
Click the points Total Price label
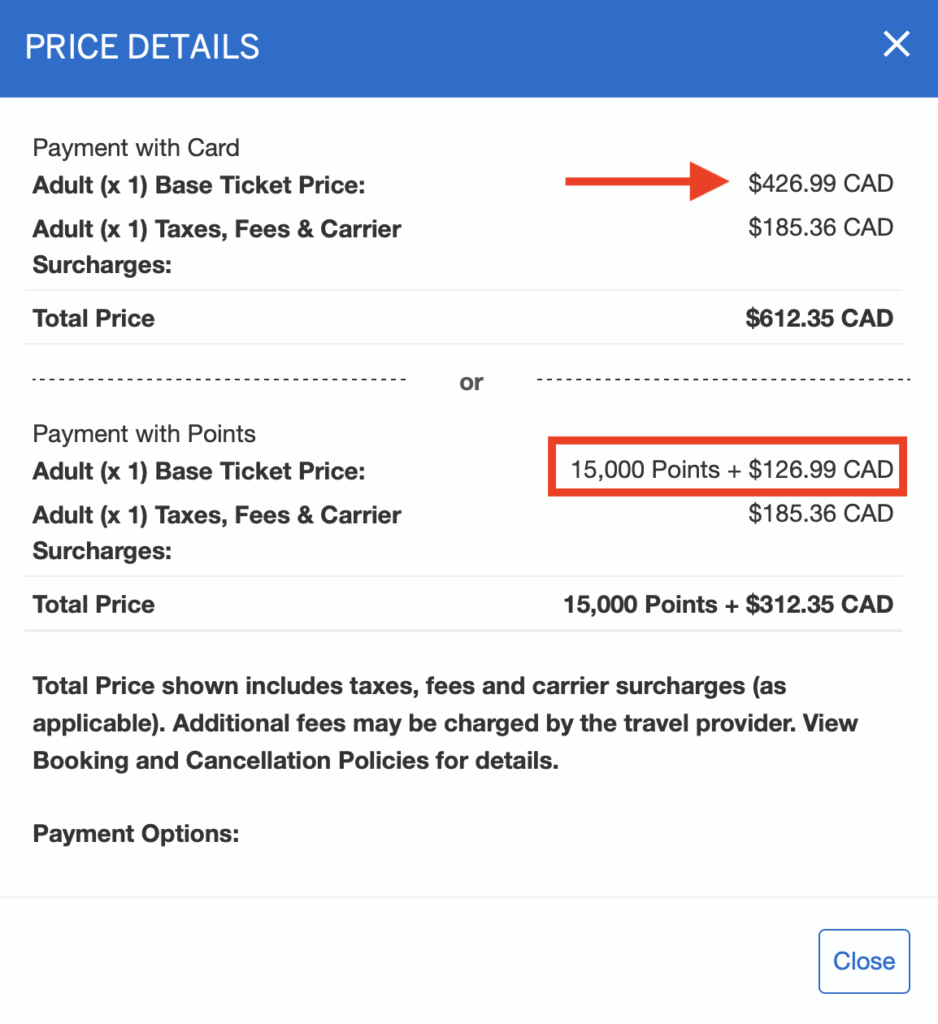(94, 605)
